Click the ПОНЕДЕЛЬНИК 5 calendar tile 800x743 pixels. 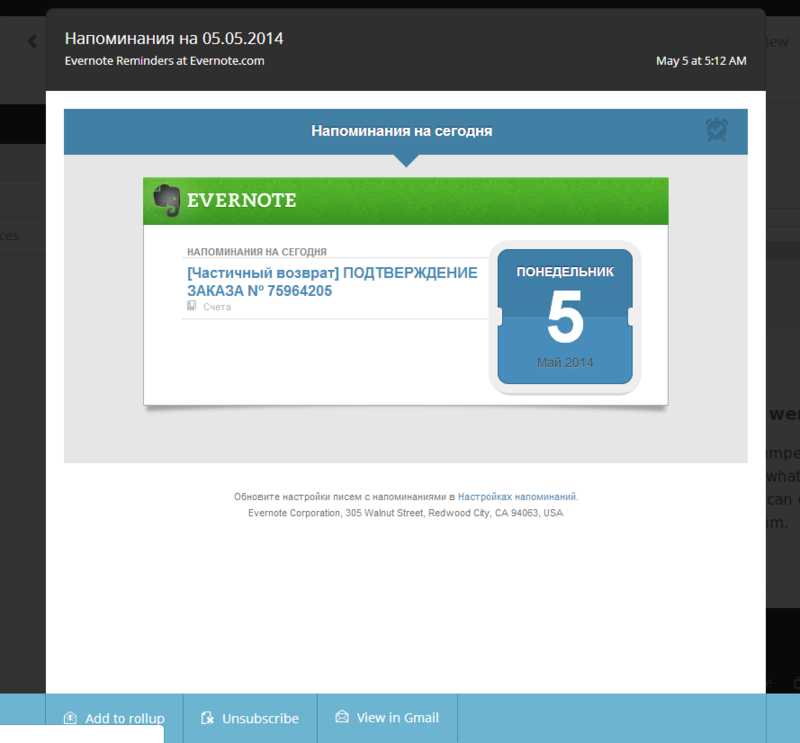tap(565, 316)
